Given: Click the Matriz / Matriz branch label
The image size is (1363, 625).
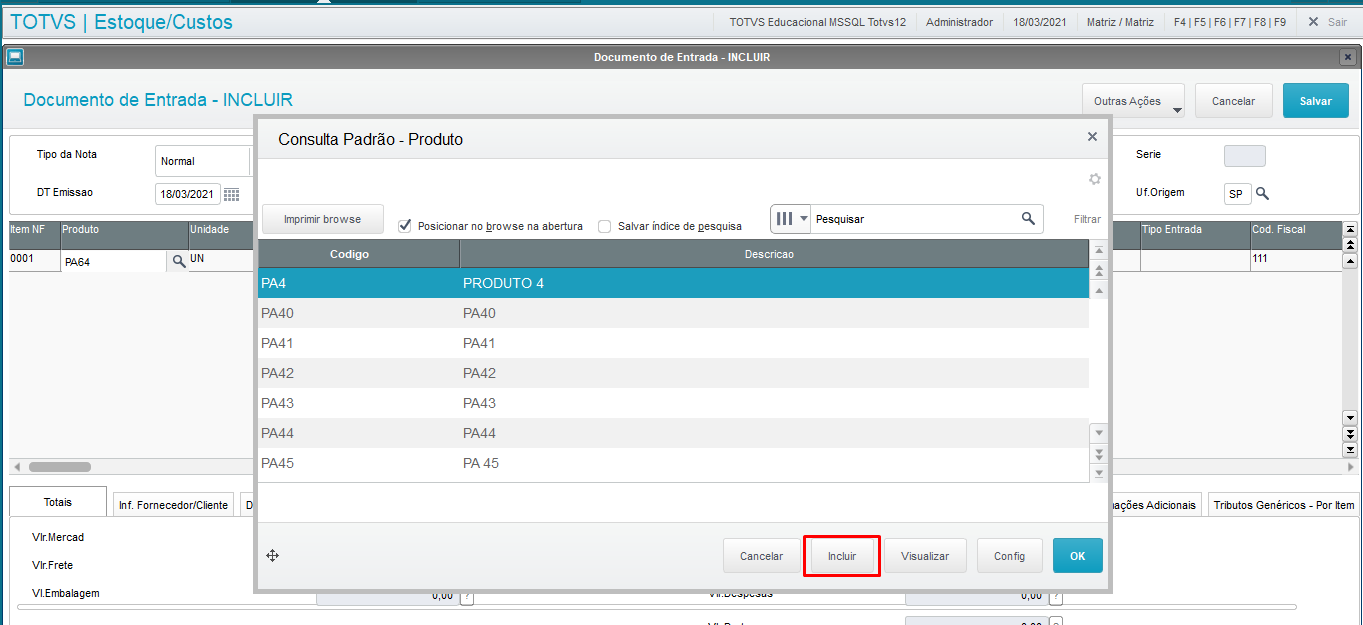Looking at the screenshot, I should 1120,22.
